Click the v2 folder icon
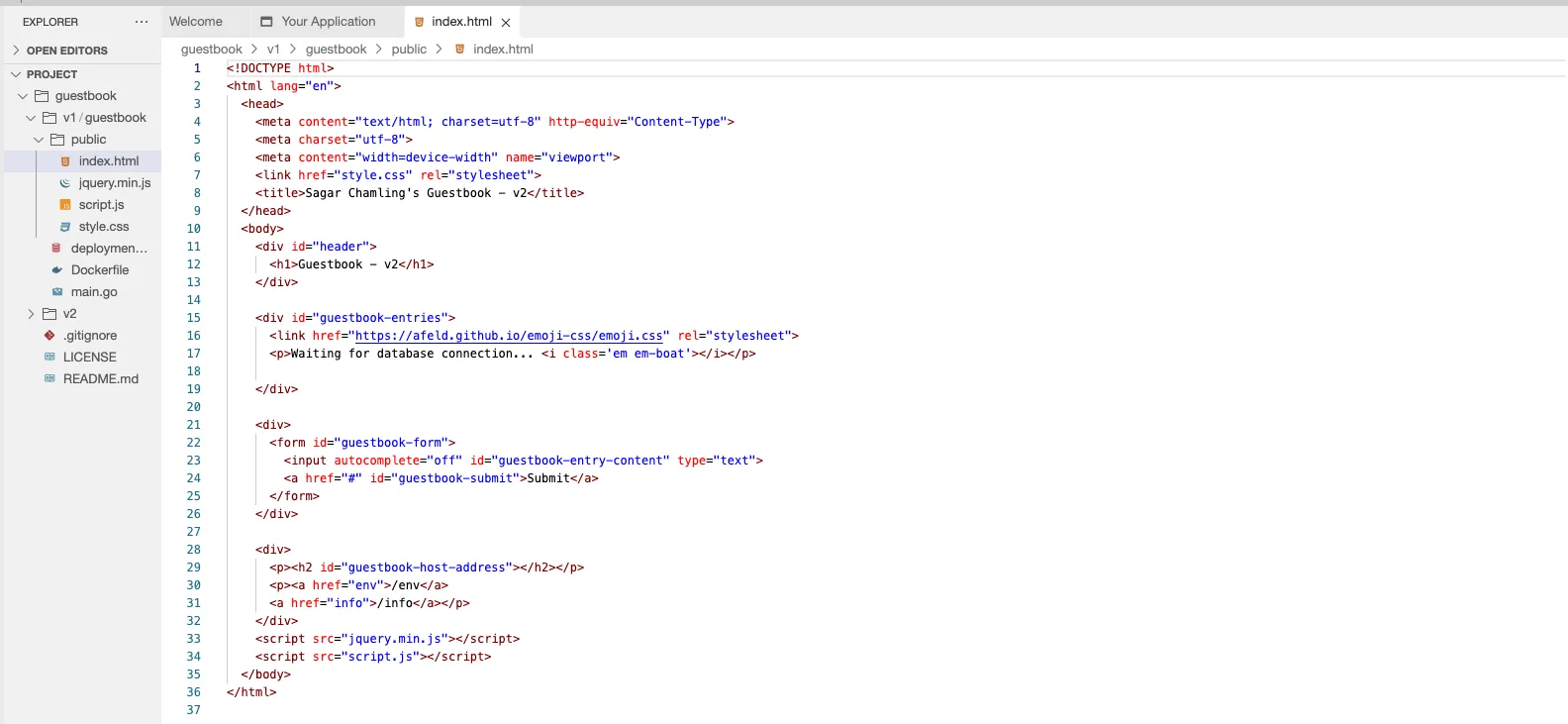The image size is (1568, 724). click(49, 314)
